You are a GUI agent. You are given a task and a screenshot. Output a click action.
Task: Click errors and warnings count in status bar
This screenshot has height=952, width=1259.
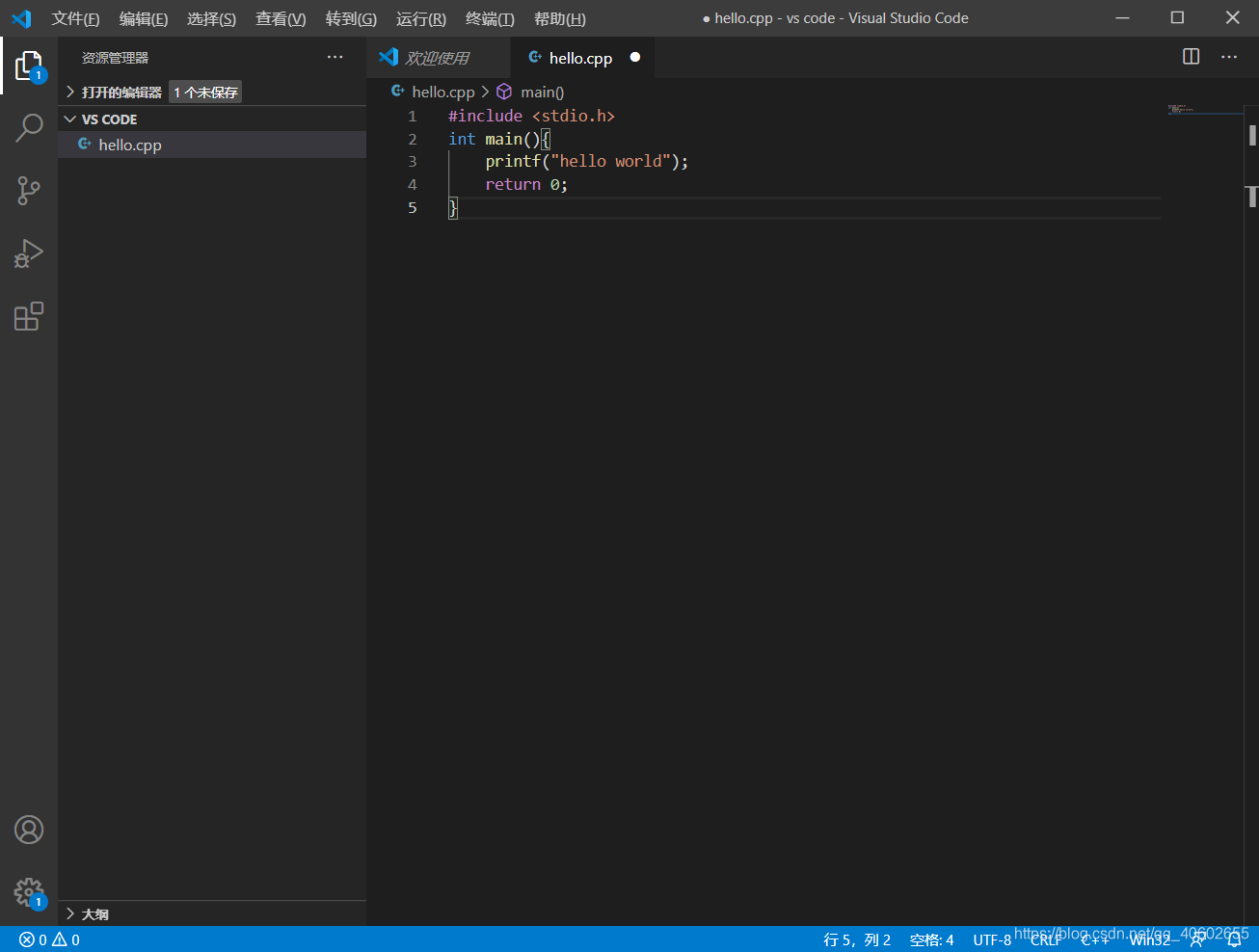(x=49, y=939)
